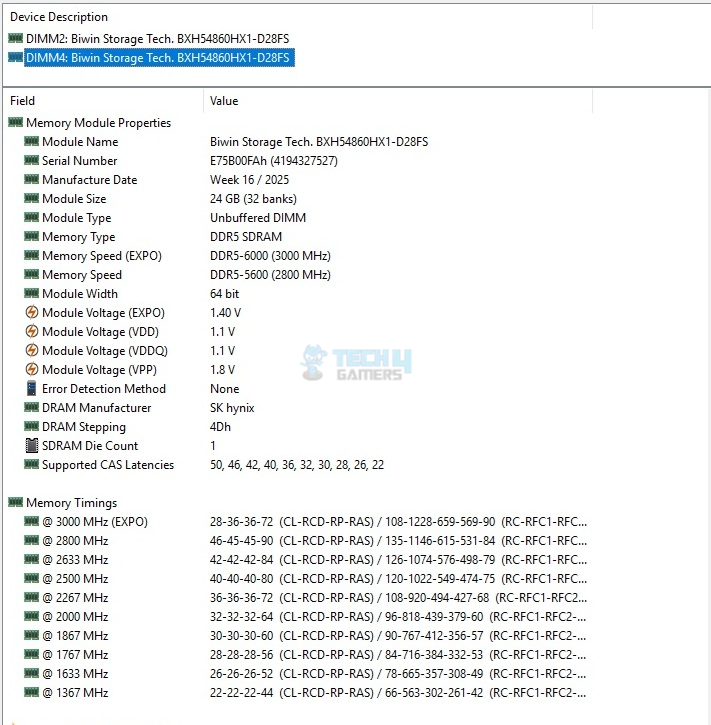Image resolution: width=711 pixels, height=725 pixels.
Task: Click the value Unbuffered DIMM
Action: pos(258,218)
